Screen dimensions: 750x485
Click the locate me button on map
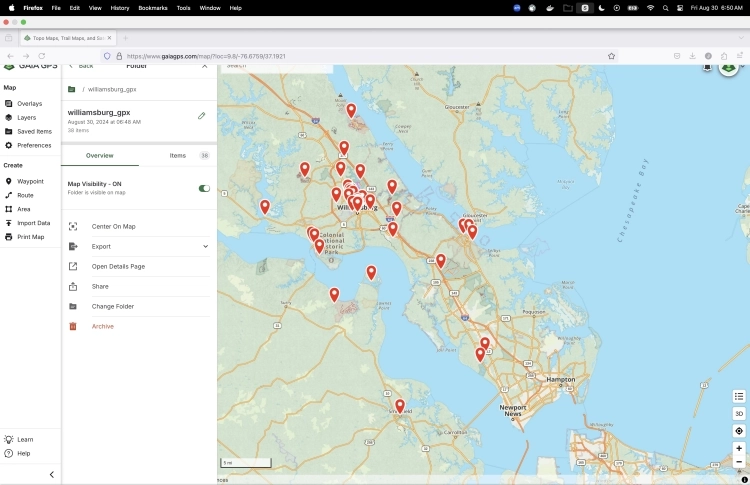point(739,431)
